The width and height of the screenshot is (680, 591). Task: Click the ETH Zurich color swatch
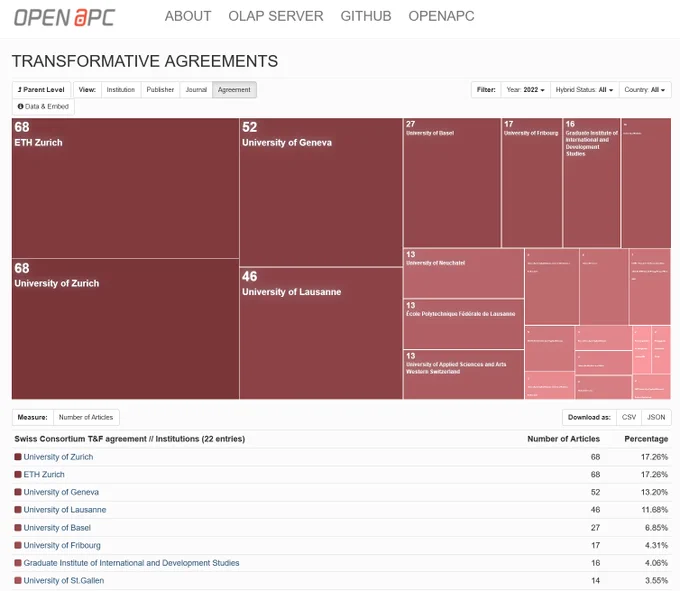[18, 474]
